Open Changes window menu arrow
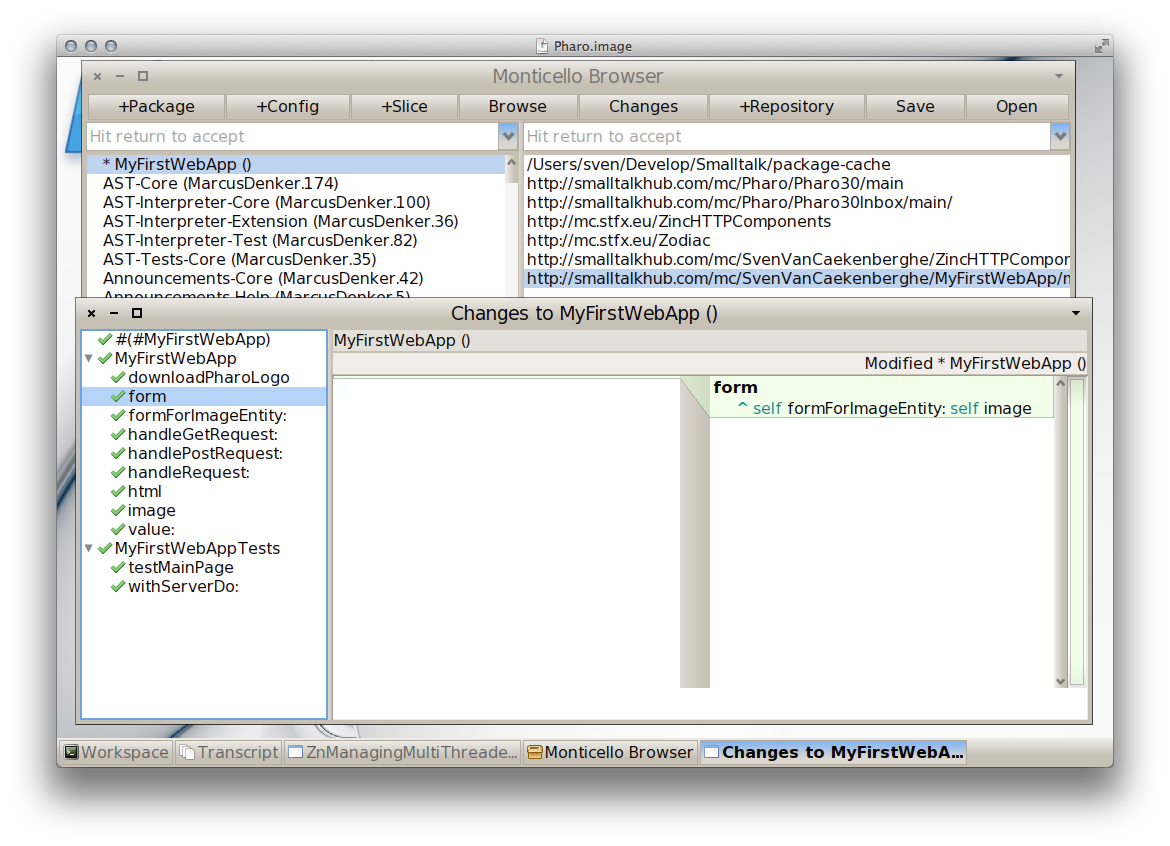The image size is (1170, 846). (1076, 313)
